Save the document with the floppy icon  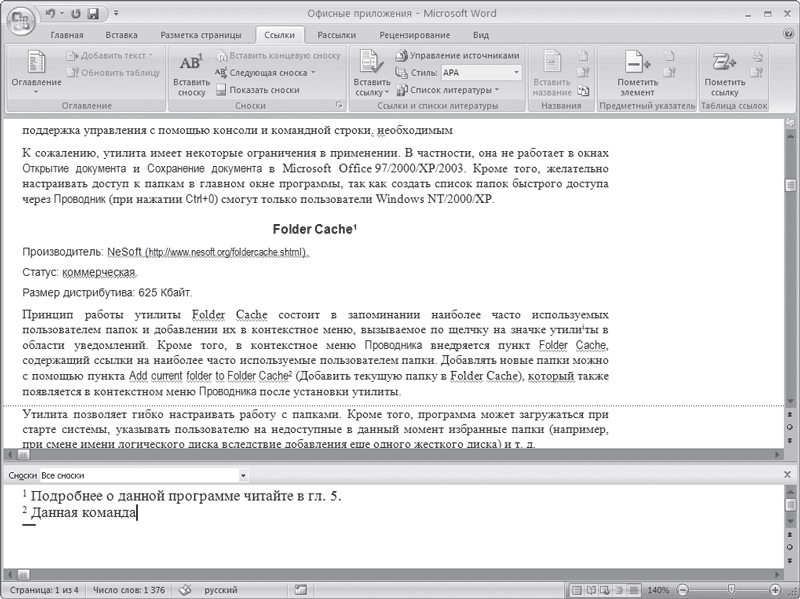pyautogui.click(x=93, y=13)
